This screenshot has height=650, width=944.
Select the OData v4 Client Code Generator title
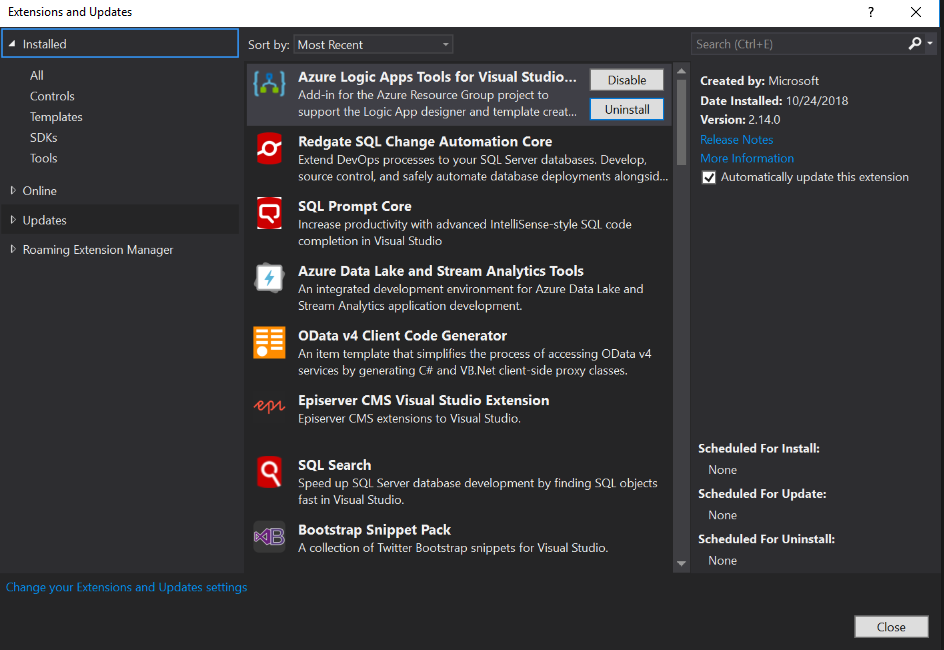coord(402,336)
